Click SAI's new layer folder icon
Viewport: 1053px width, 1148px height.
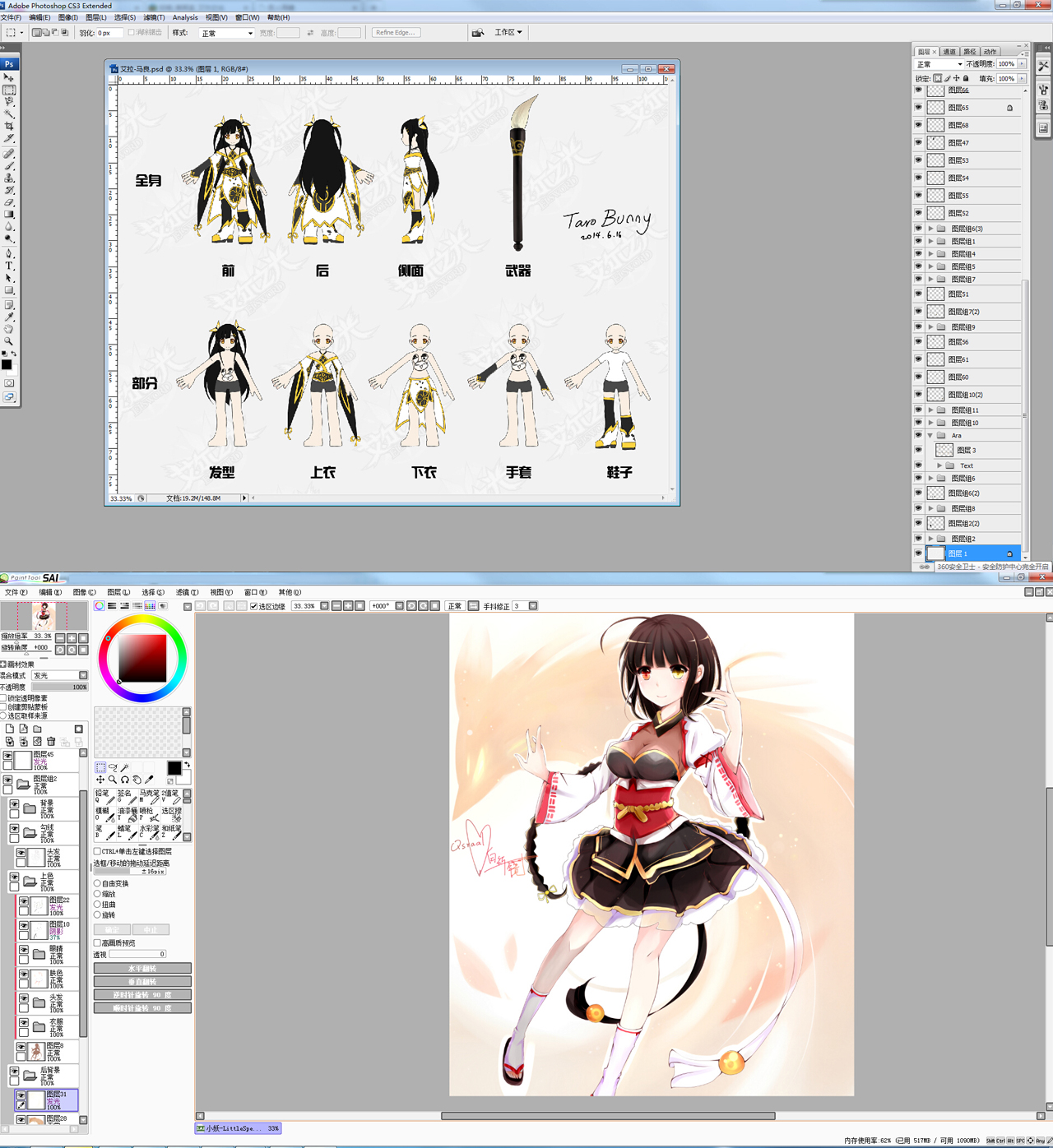[37, 729]
